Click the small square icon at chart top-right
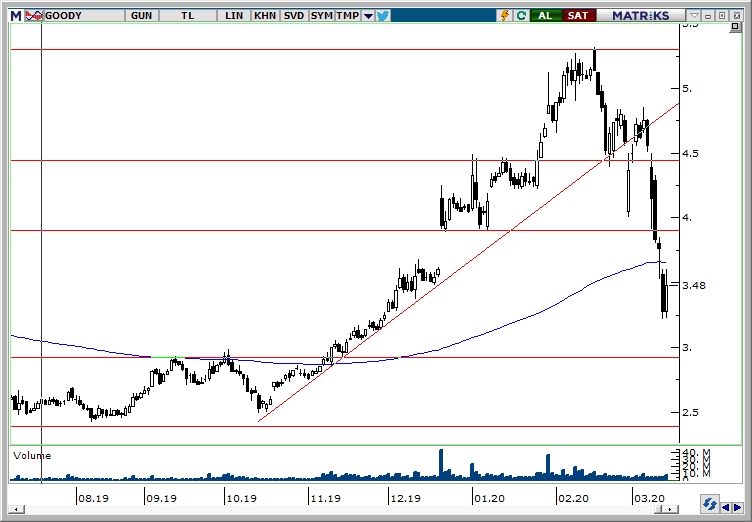 (x=735, y=27)
